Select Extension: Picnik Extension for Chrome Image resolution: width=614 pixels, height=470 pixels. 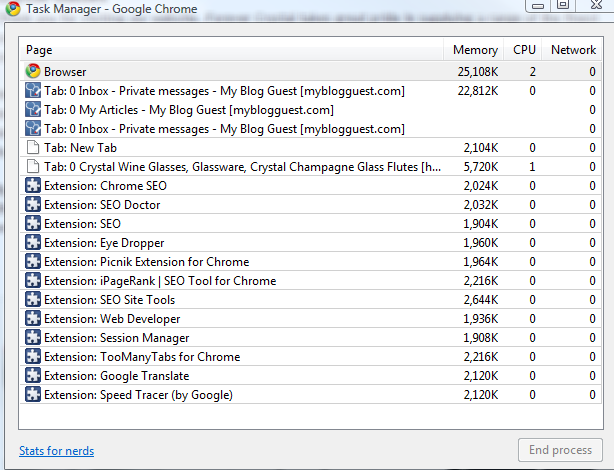[311, 262]
